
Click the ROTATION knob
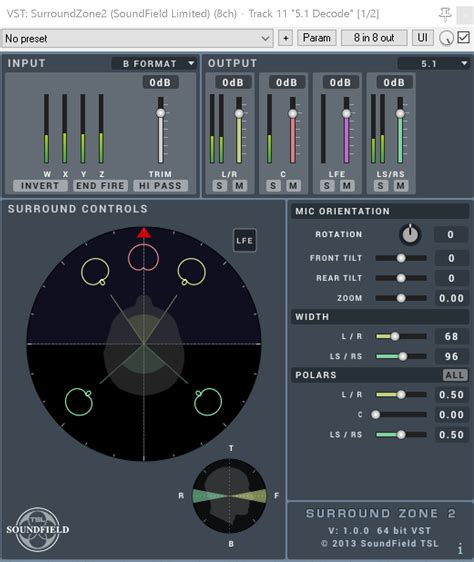click(410, 235)
